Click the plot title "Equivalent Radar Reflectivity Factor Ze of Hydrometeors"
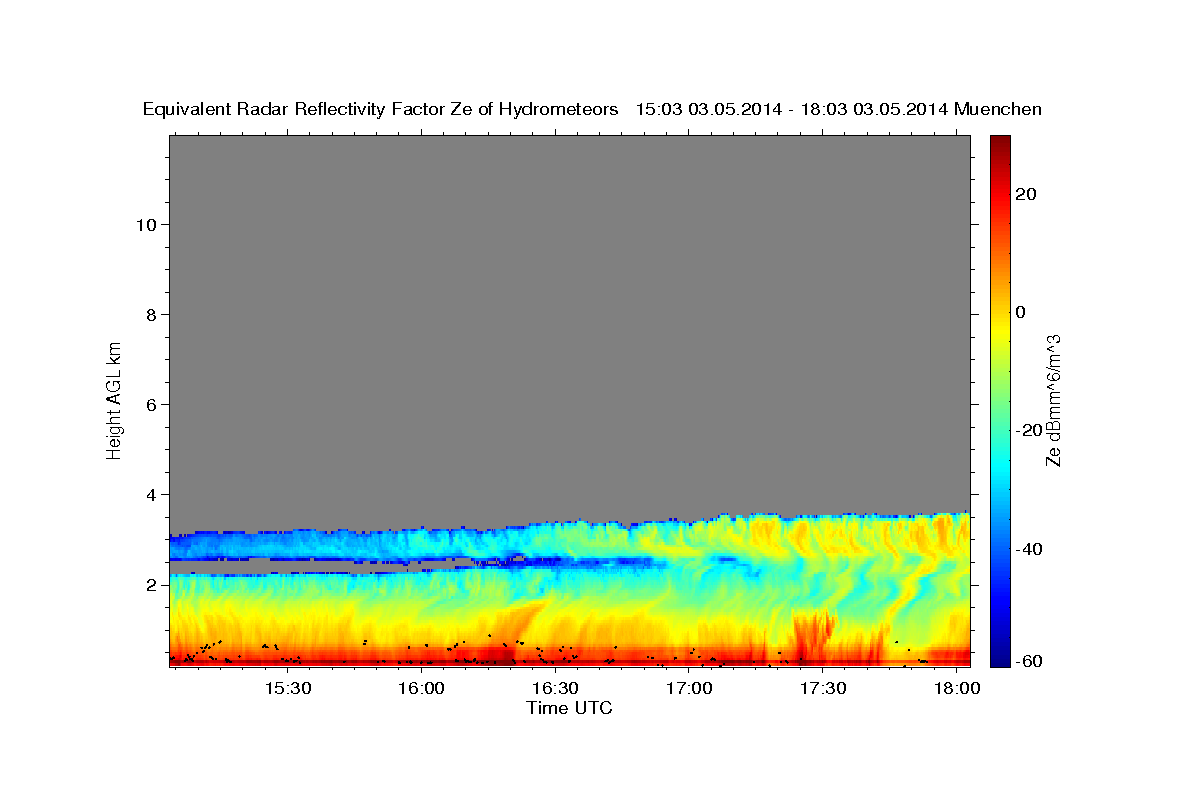 click(380, 110)
